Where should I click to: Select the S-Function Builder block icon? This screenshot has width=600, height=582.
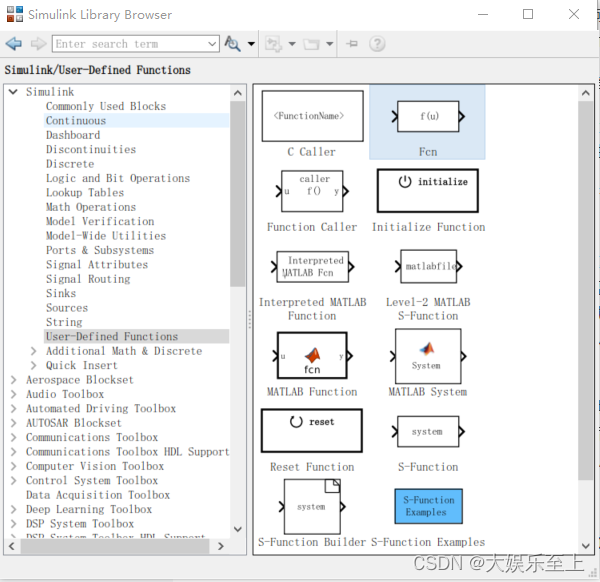coord(312,507)
